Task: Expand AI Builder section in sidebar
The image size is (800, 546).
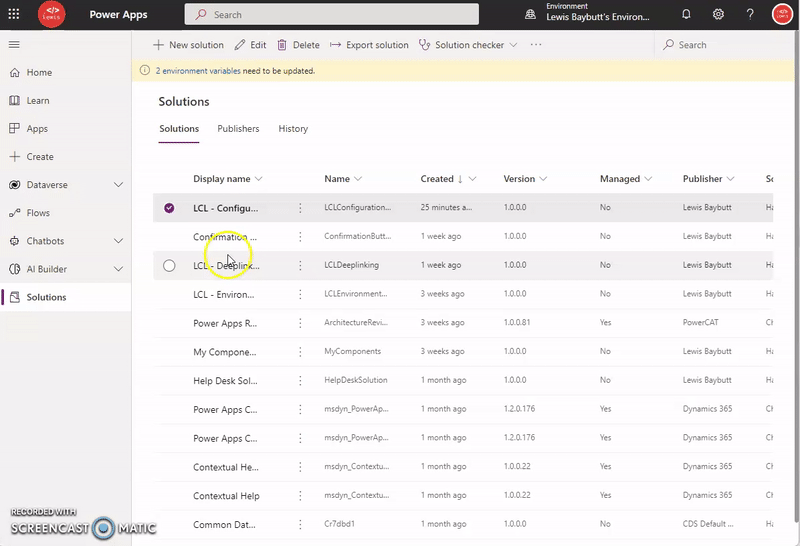Action: pyautogui.click(x=118, y=269)
